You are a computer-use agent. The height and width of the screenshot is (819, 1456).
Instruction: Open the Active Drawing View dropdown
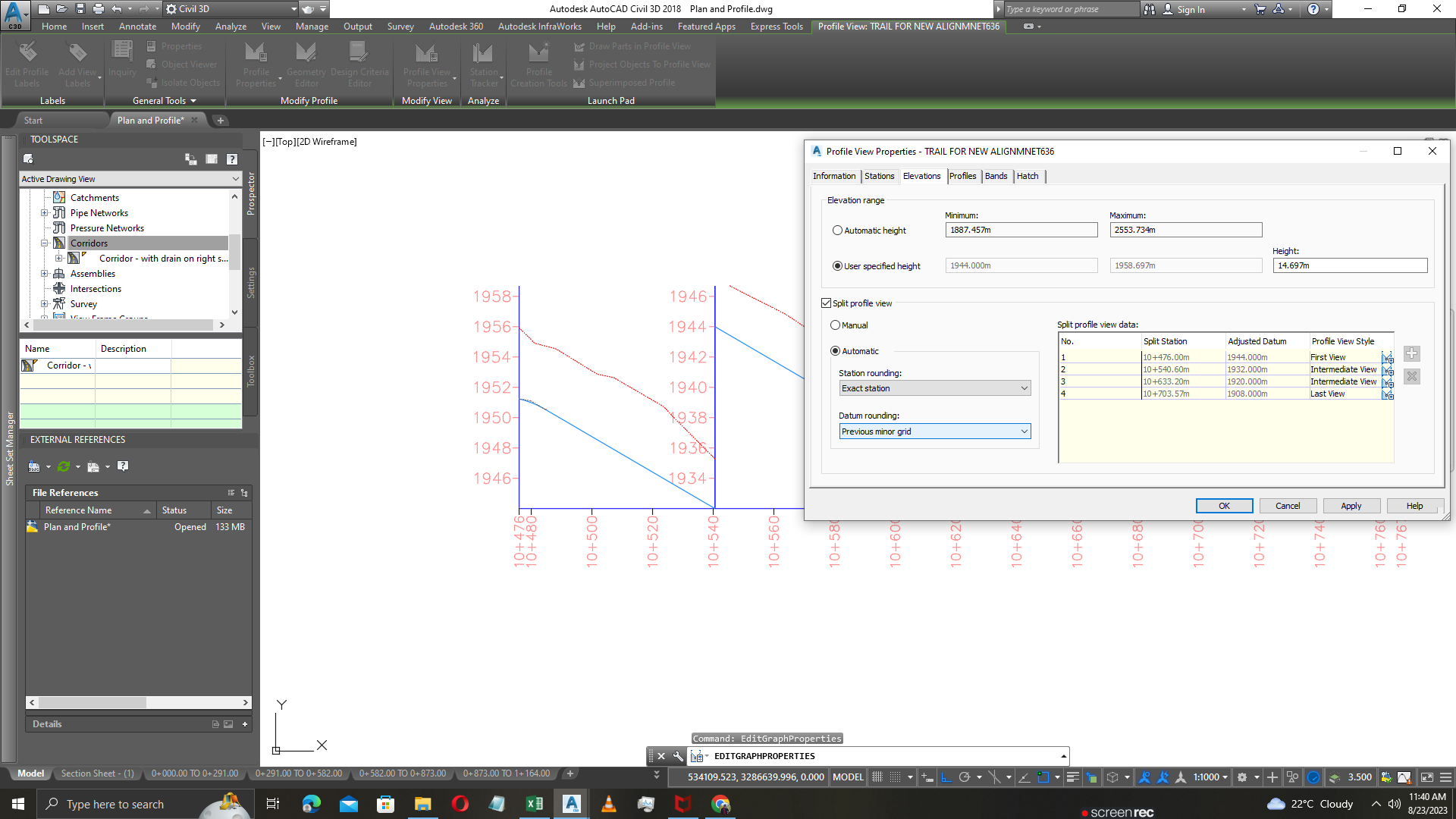(234, 178)
